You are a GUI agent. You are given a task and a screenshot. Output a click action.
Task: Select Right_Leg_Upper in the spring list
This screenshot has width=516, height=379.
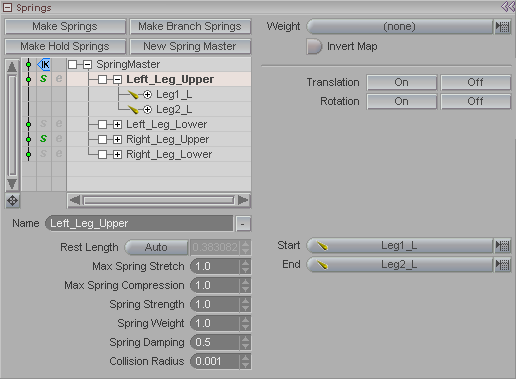[x=167, y=139]
